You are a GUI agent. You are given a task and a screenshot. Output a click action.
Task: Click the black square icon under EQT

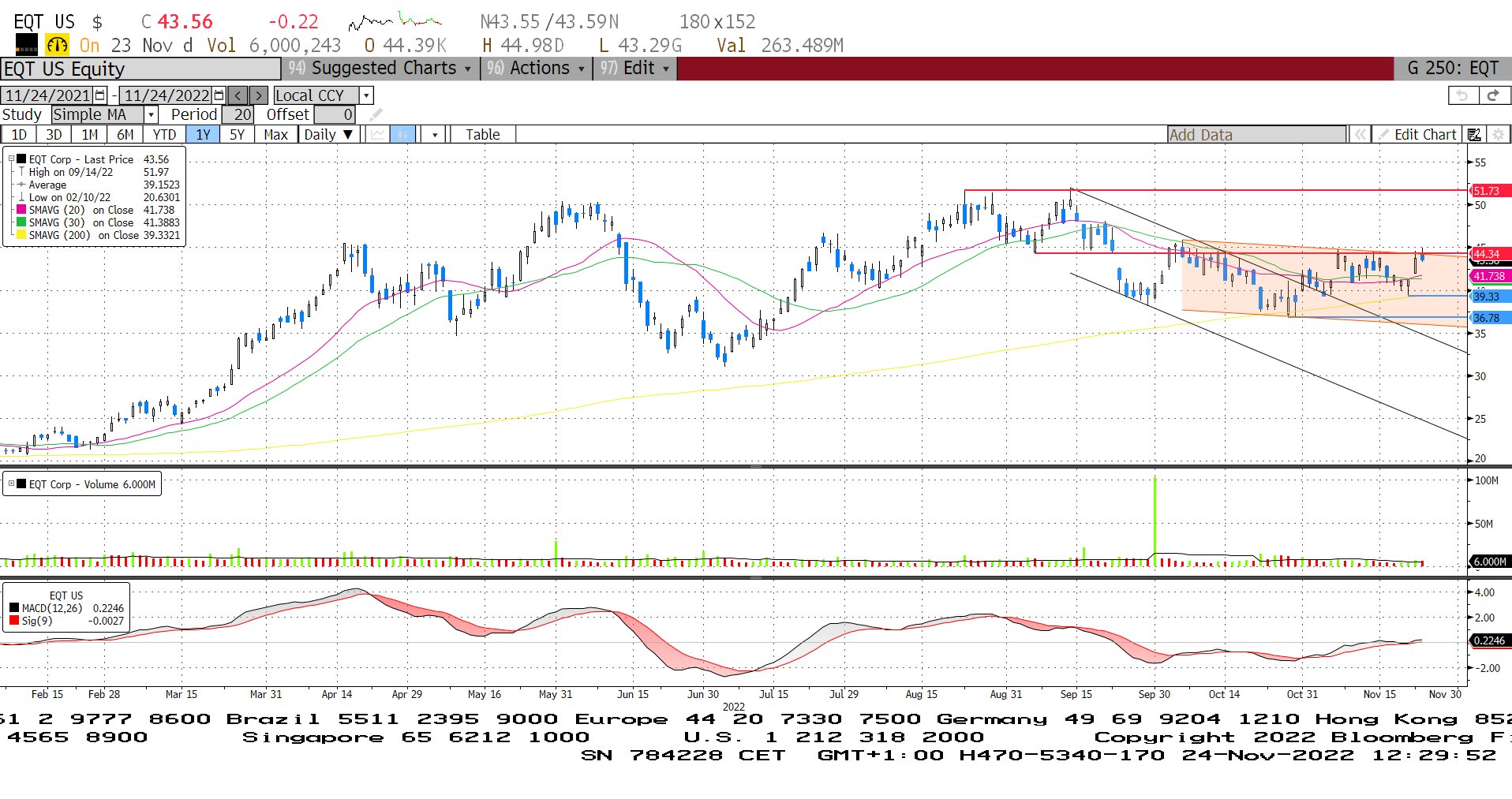pyautogui.click(x=27, y=45)
